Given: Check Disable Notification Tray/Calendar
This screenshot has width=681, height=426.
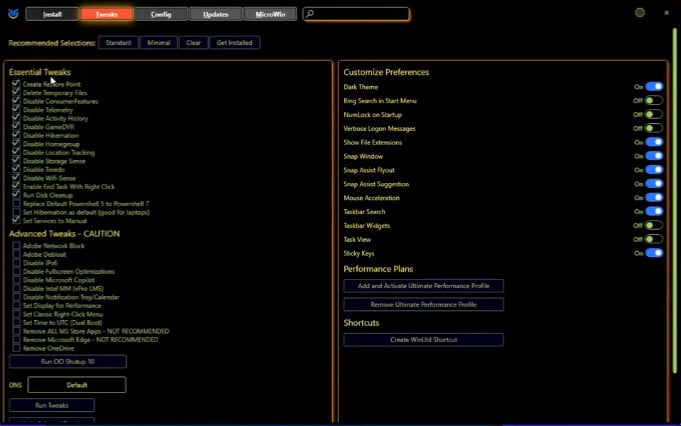Looking at the screenshot, I should [16, 297].
